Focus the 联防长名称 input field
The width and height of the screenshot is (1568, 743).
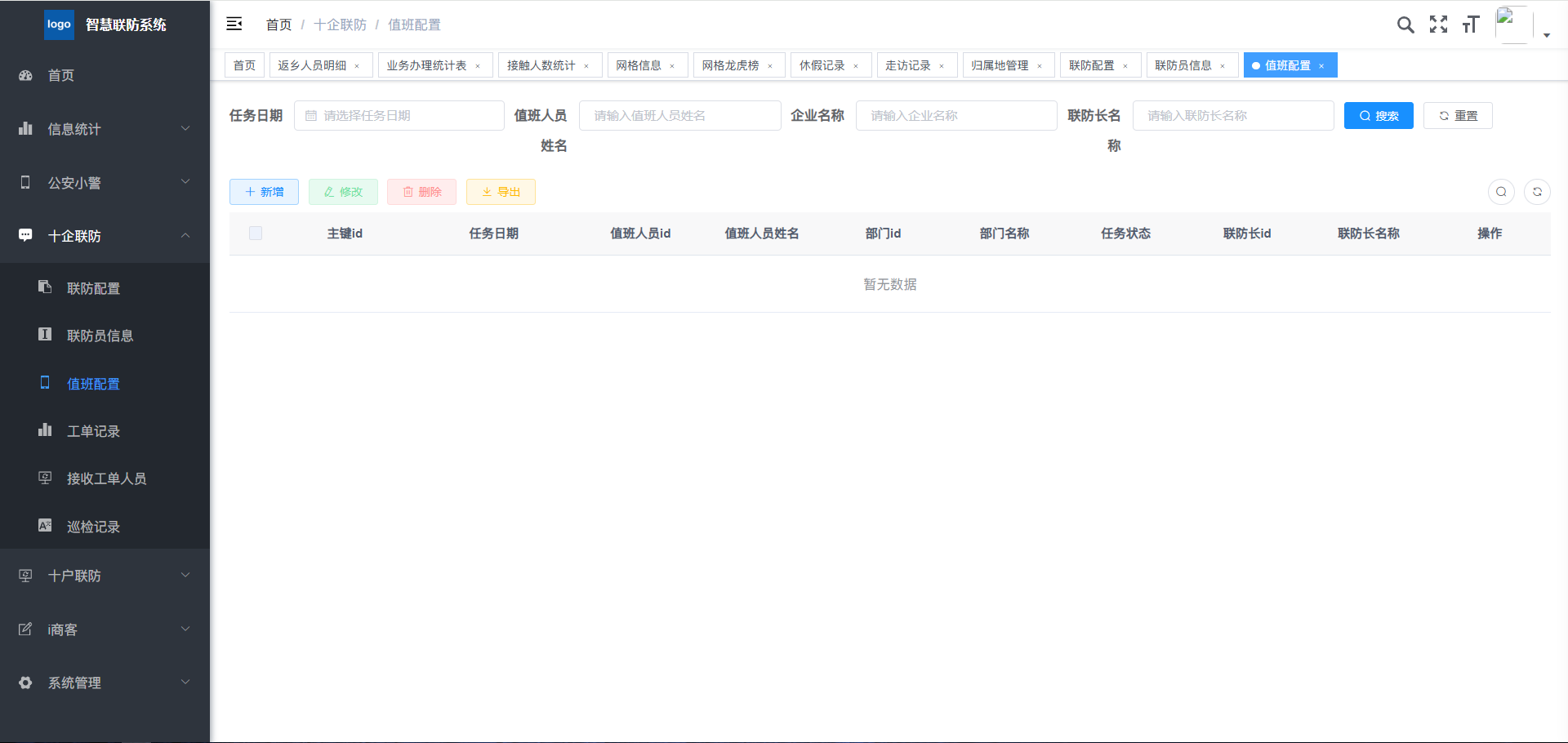point(1233,116)
